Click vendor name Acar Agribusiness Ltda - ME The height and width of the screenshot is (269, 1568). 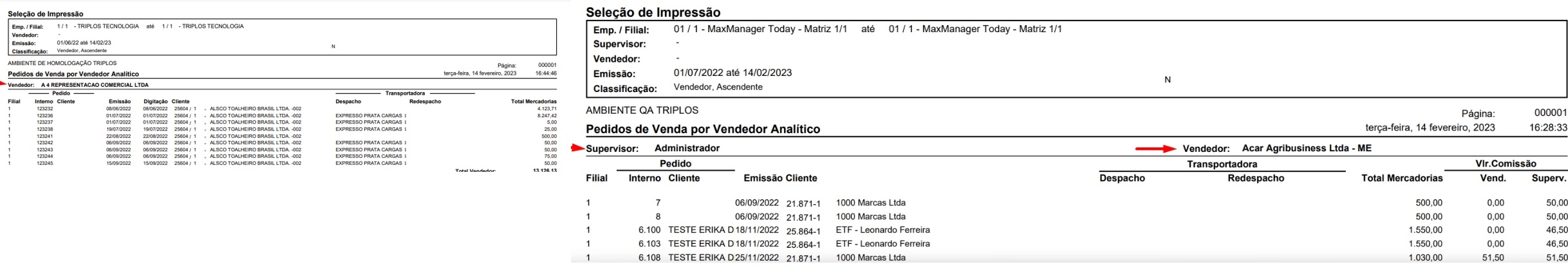tap(1307, 149)
